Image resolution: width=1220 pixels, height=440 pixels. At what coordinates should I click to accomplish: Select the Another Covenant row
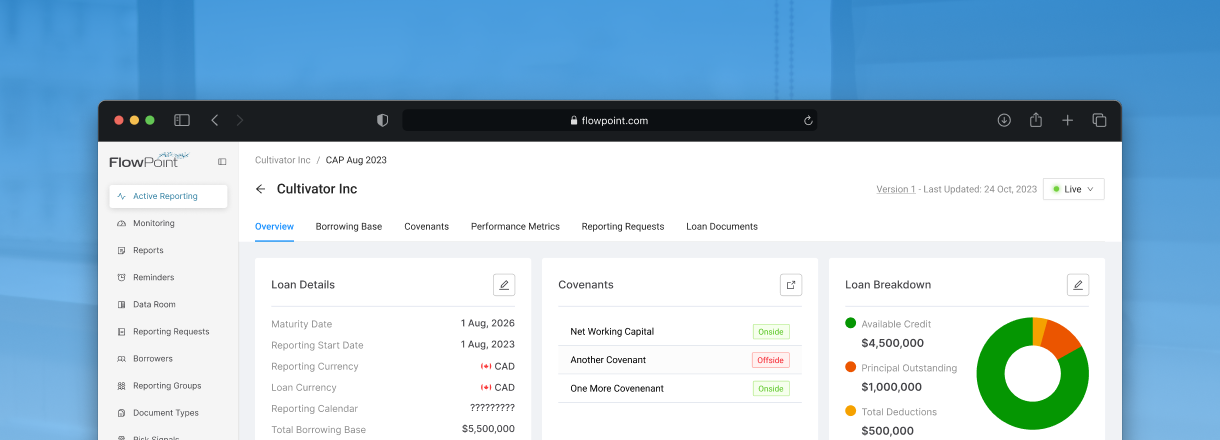680,360
